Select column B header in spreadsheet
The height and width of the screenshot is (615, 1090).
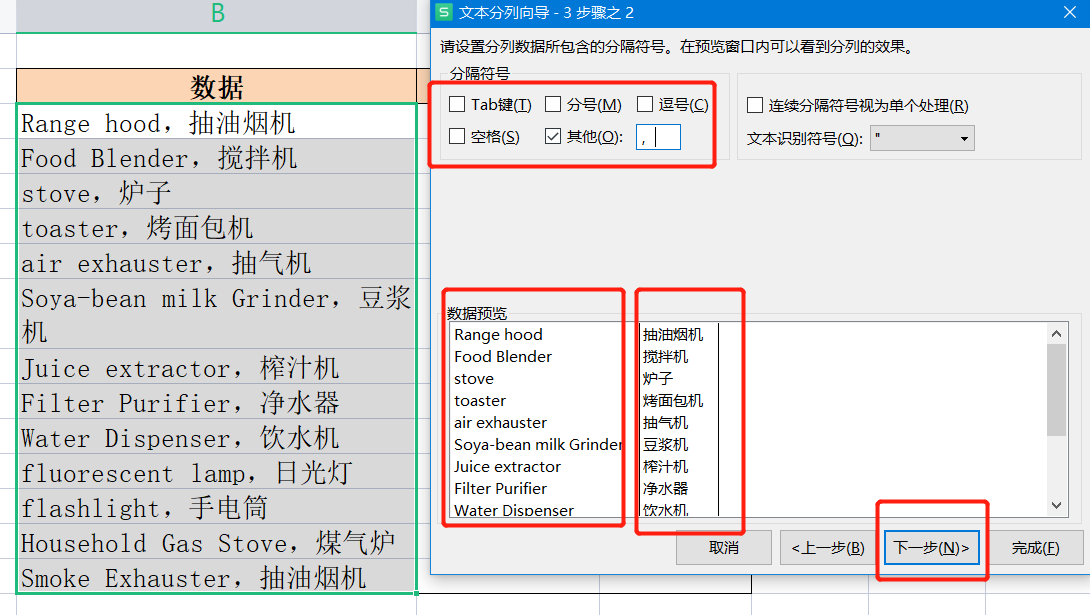point(217,15)
